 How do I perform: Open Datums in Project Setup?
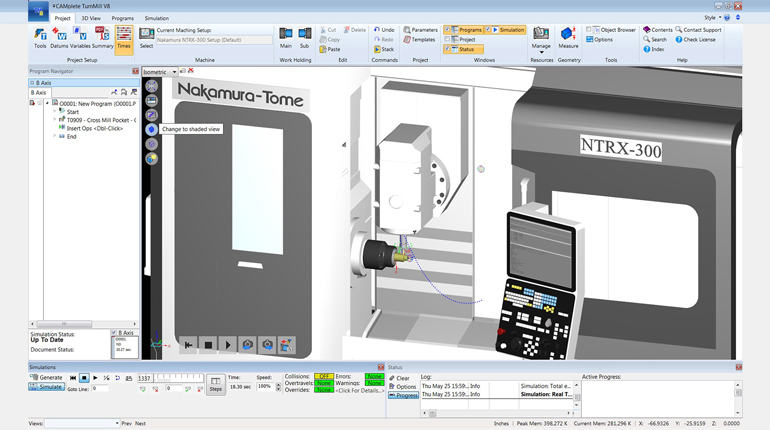point(59,38)
